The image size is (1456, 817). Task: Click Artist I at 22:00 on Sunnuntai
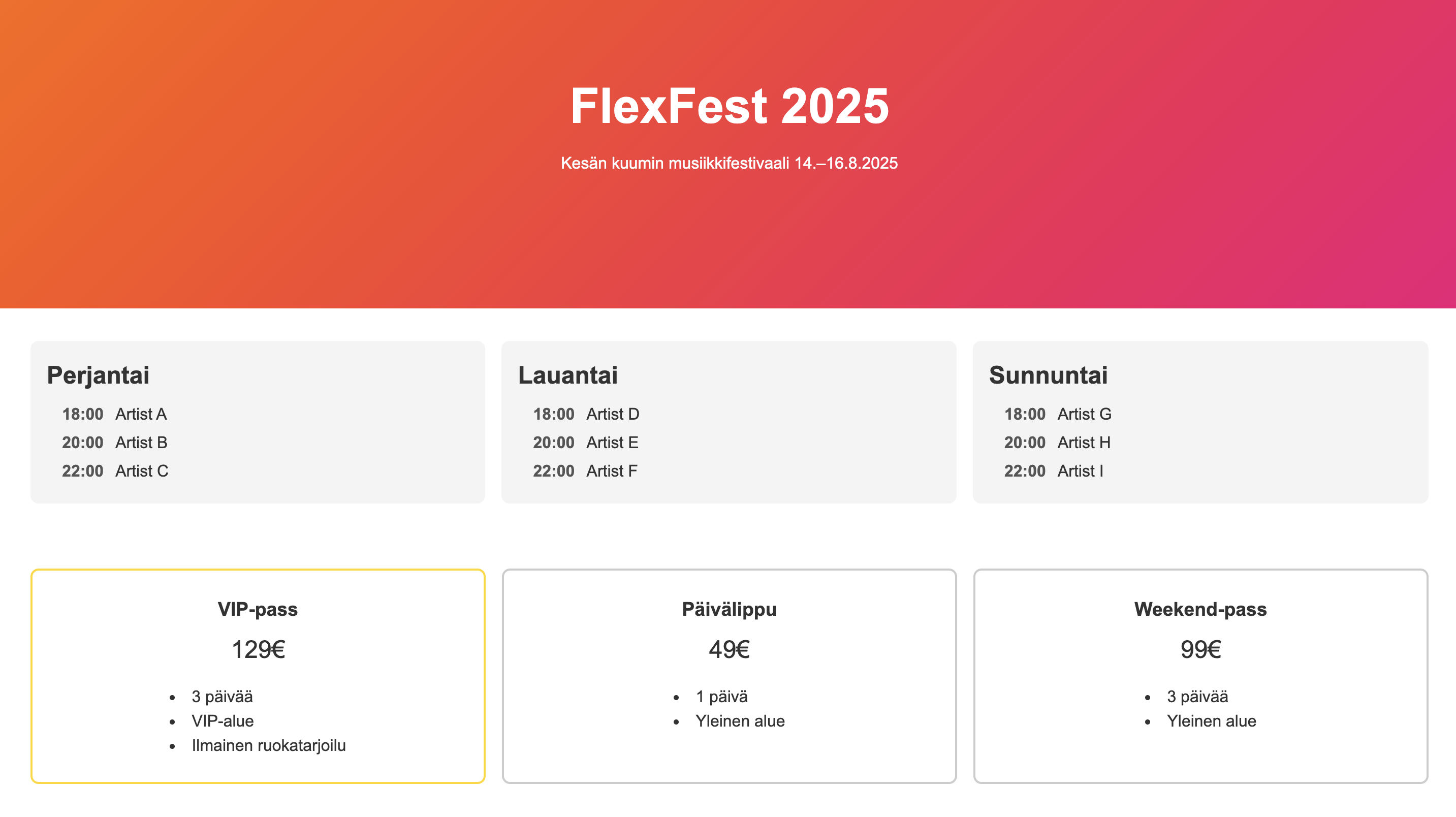click(1080, 470)
